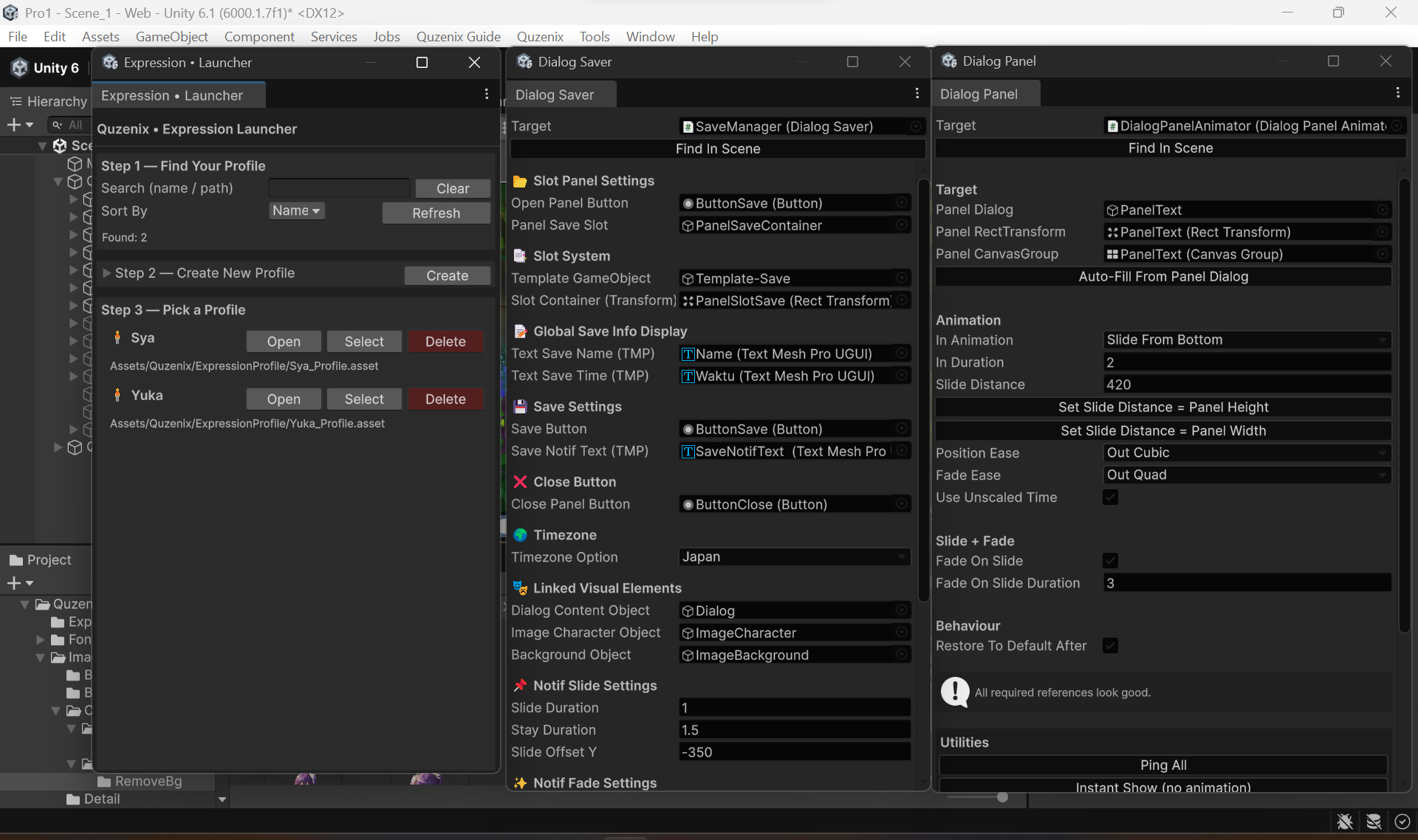Open the Panel Dialog object picker
Screen dimensions: 1418x840
tap(1383, 210)
